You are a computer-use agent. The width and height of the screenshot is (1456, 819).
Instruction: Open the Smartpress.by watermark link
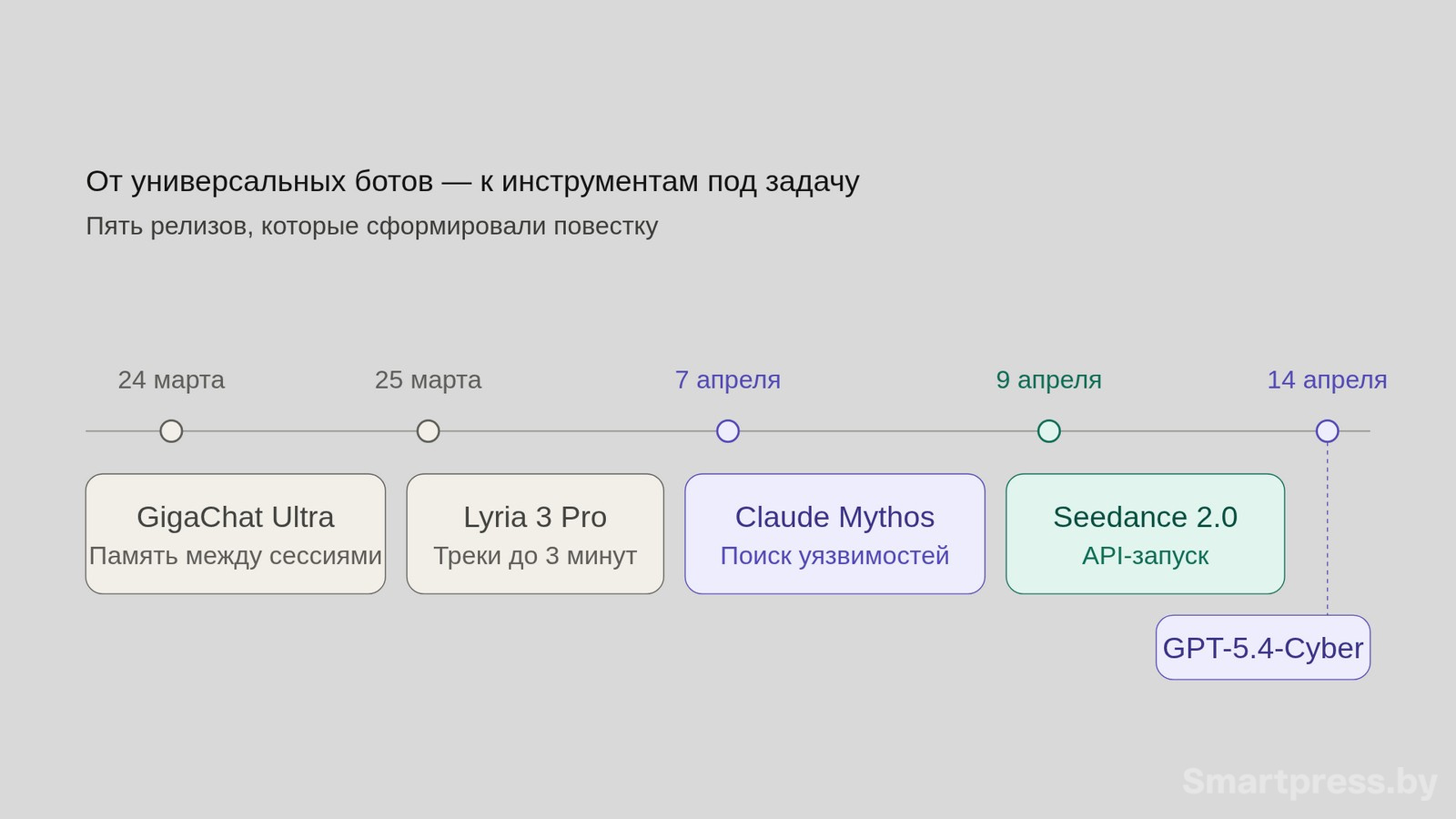[x=1309, y=781]
